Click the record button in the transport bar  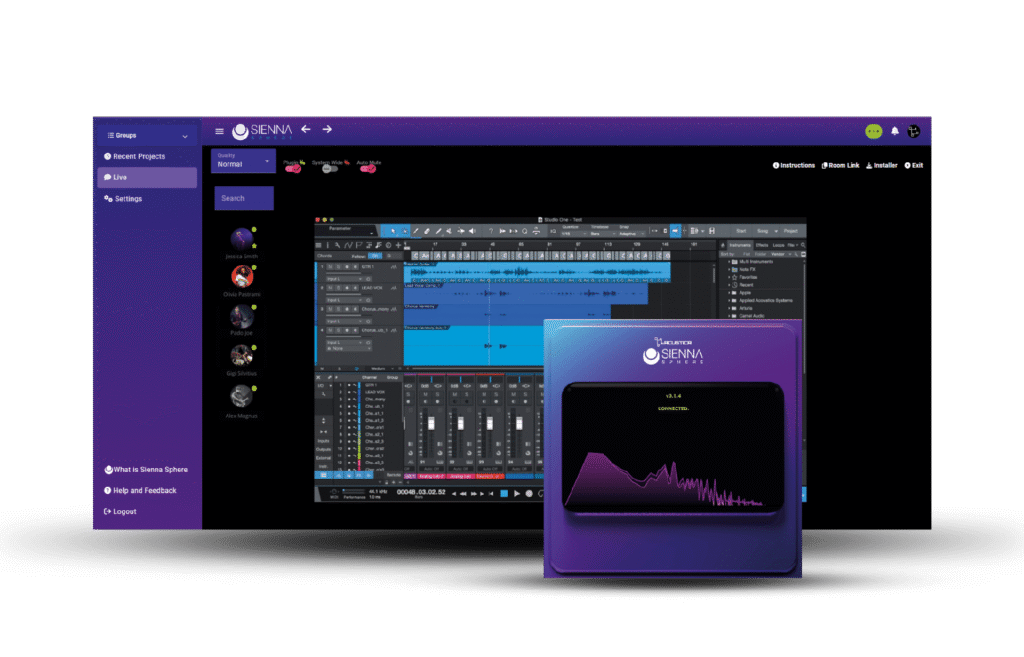pyautogui.click(x=529, y=494)
